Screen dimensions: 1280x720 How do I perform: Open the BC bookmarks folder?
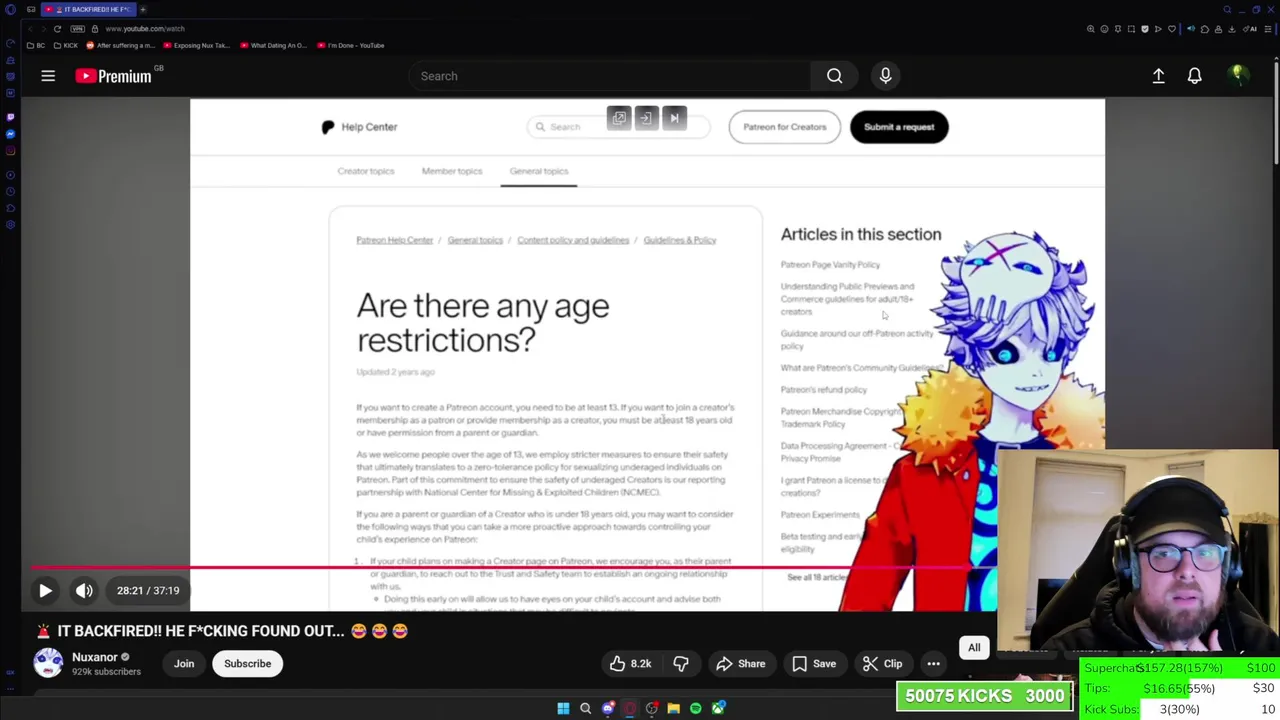coord(36,45)
